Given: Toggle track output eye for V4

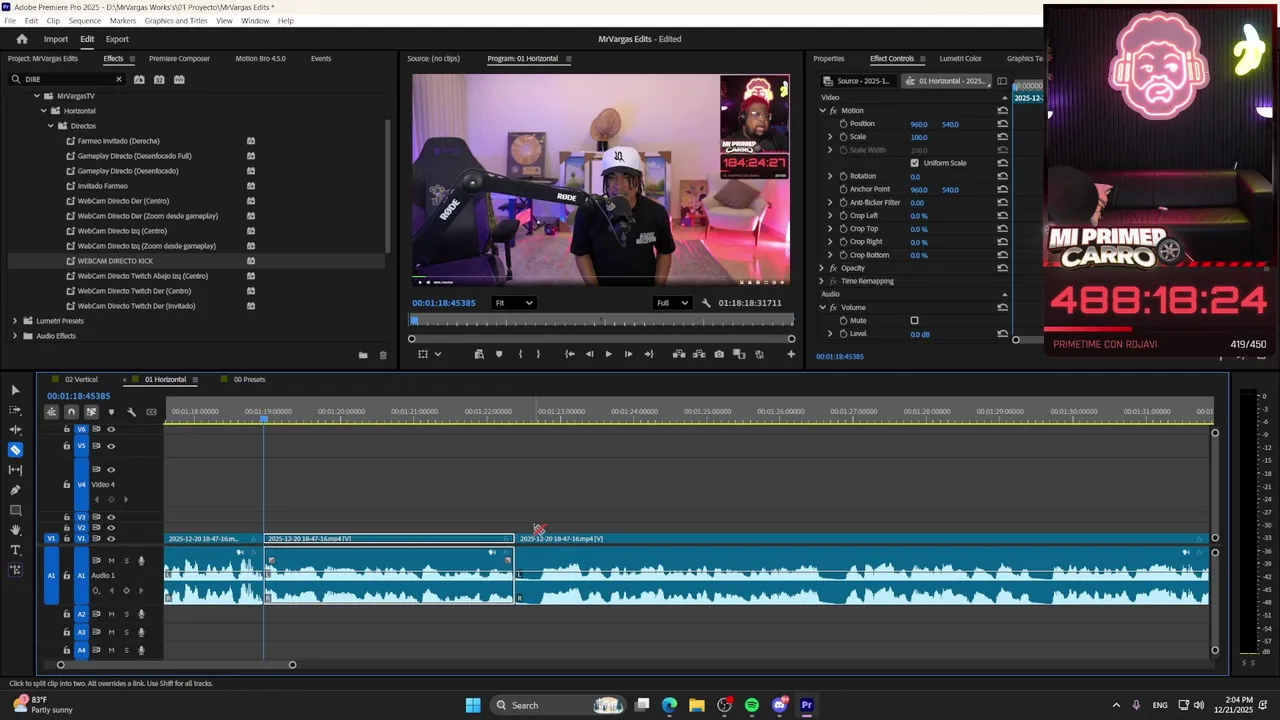Looking at the screenshot, I should pos(111,469).
